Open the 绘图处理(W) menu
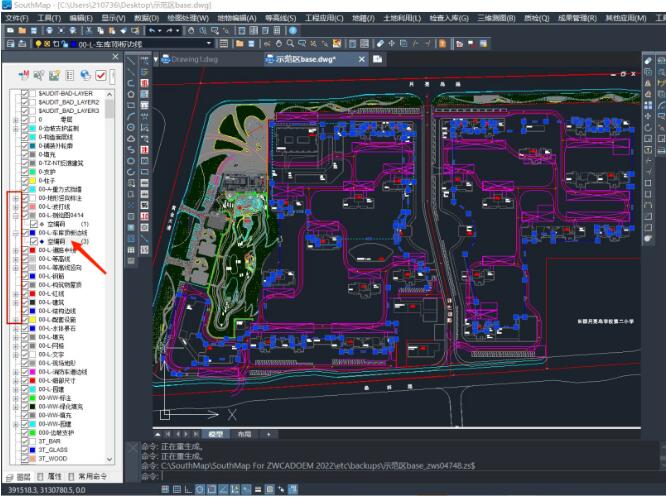Viewport: 666px width, 498px height. [x=187, y=18]
